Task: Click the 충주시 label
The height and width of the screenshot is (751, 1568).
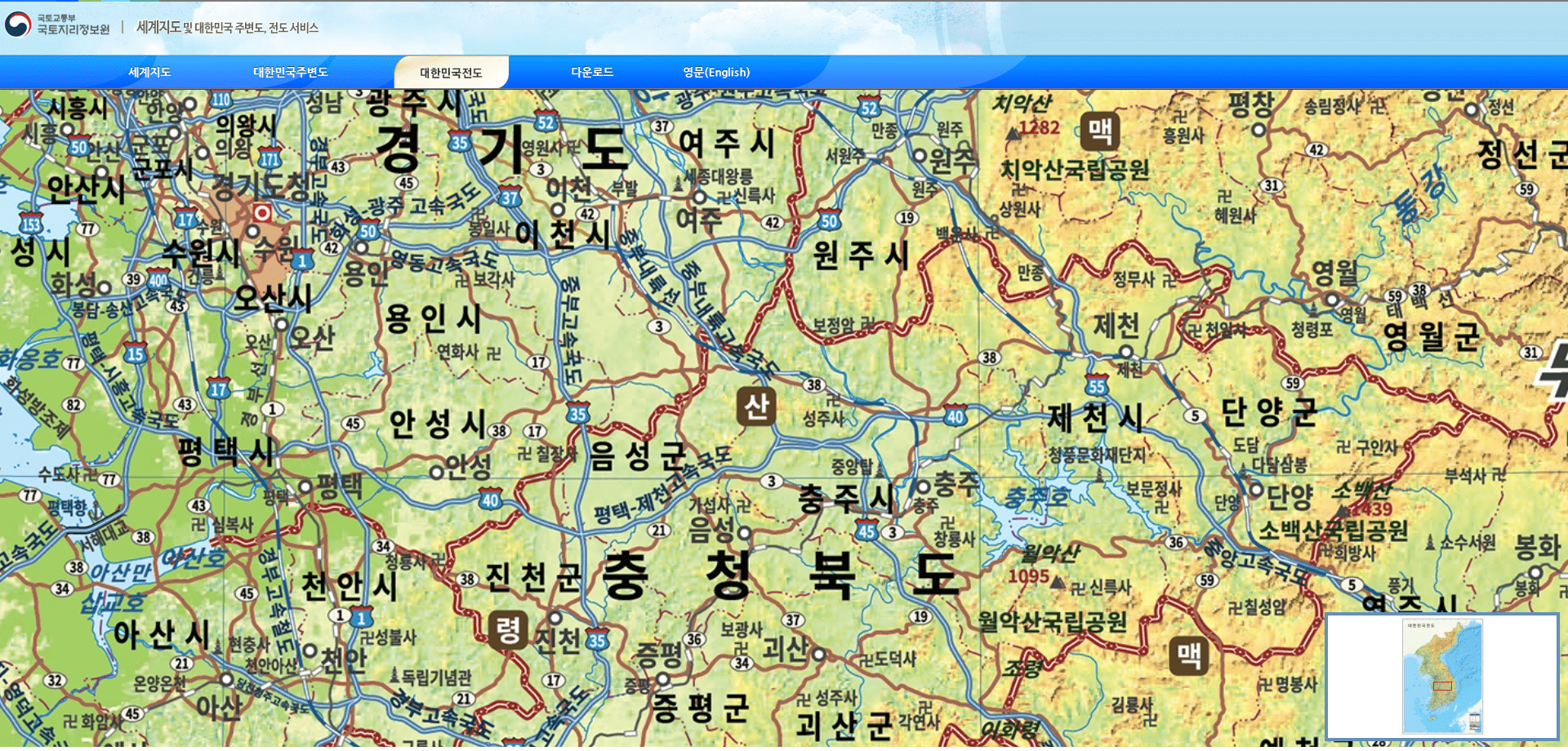Action: (847, 499)
